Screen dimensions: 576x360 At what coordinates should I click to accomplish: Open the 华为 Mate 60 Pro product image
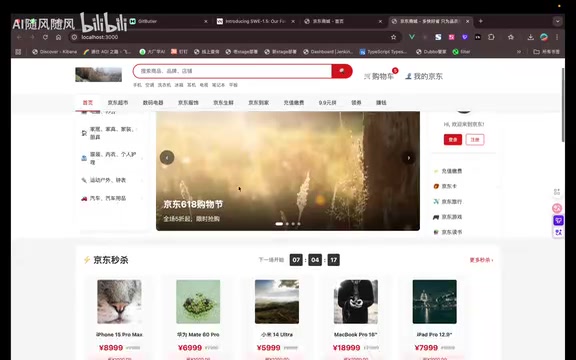198,302
